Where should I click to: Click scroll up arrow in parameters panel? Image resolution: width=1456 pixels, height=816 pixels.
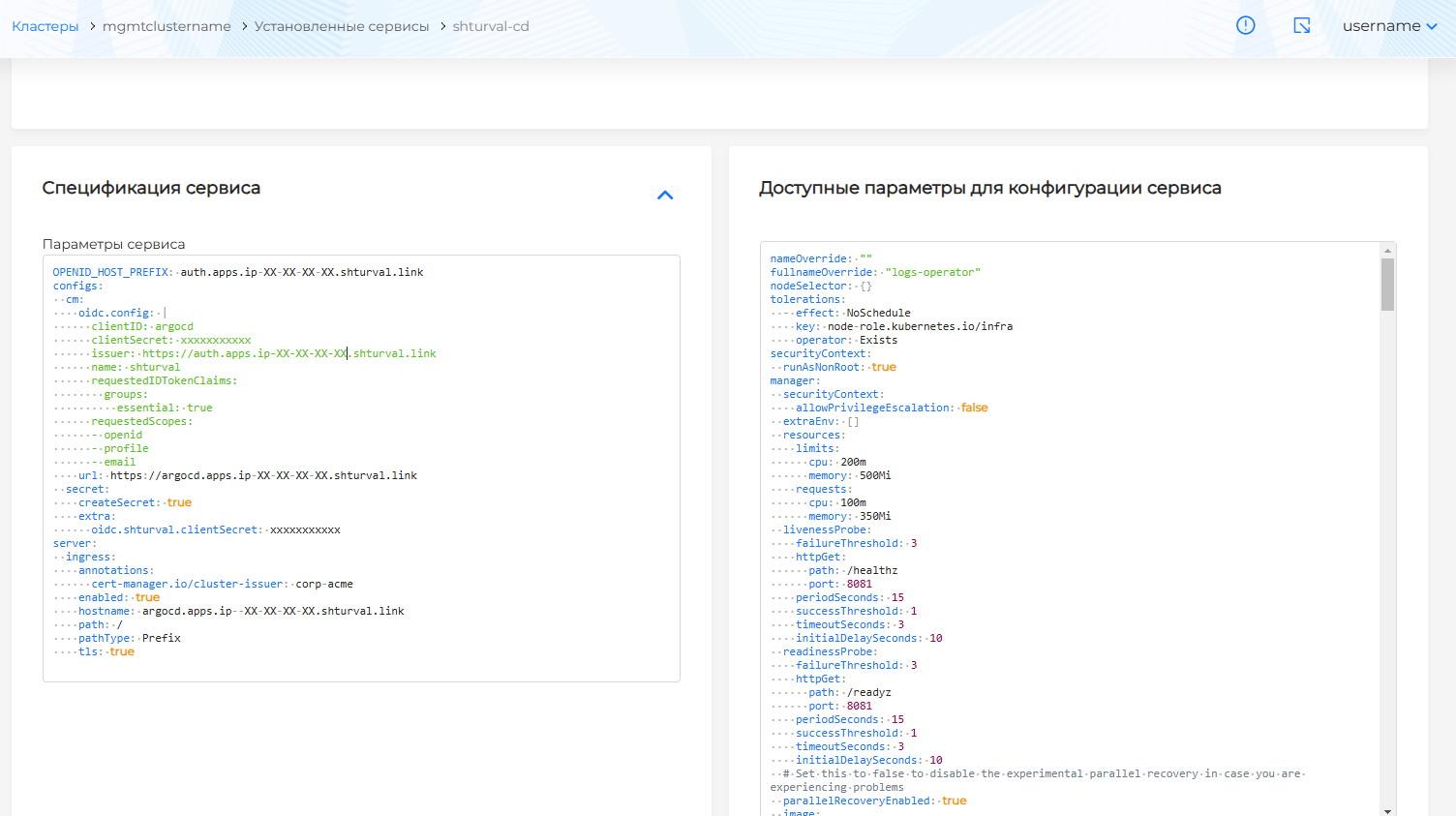point(1388,250)
